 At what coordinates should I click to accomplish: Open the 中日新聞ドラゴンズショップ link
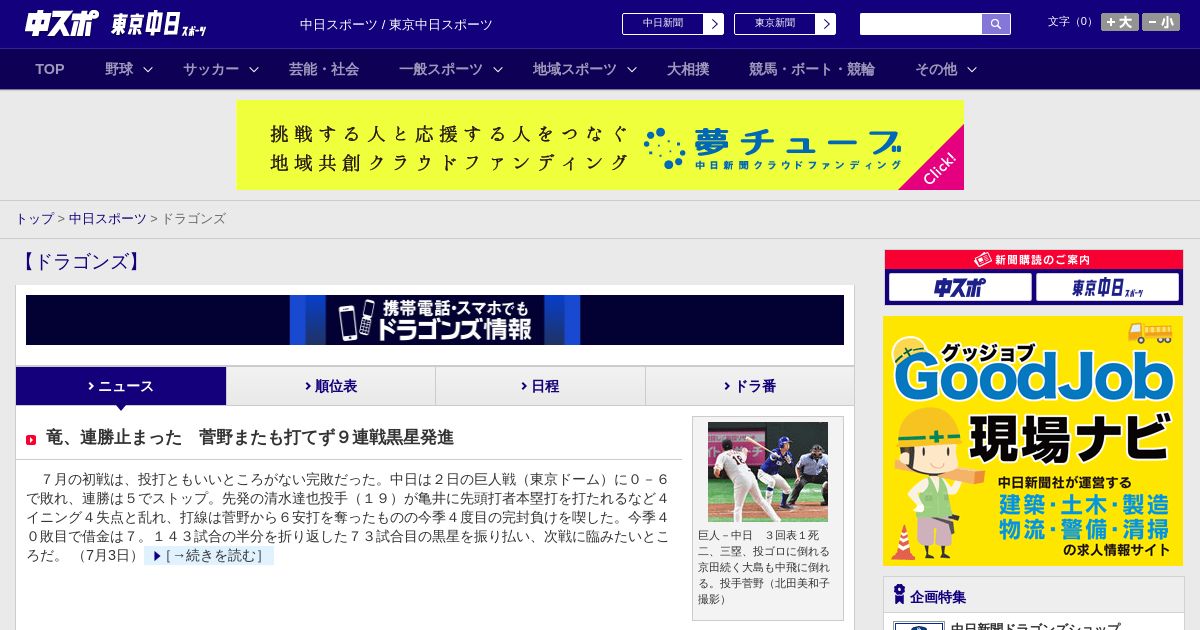click(1035, 626)
